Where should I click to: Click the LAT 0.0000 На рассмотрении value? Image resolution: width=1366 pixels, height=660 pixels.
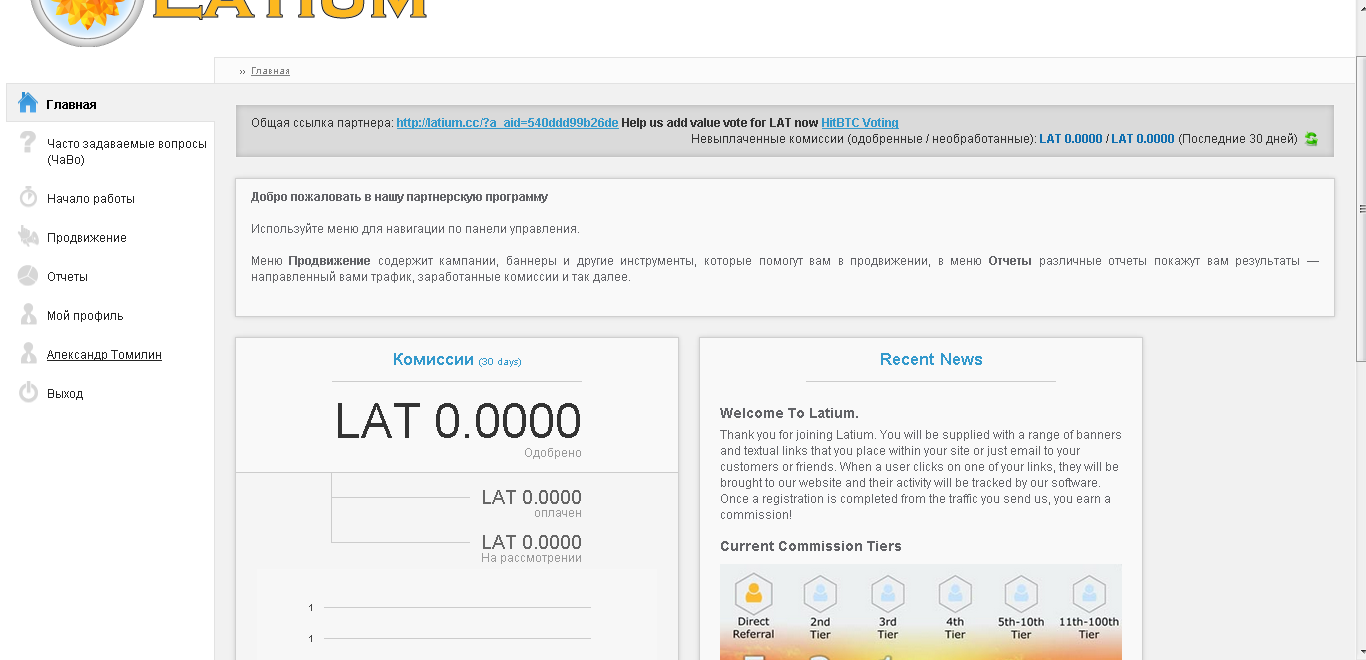(531, 542)
